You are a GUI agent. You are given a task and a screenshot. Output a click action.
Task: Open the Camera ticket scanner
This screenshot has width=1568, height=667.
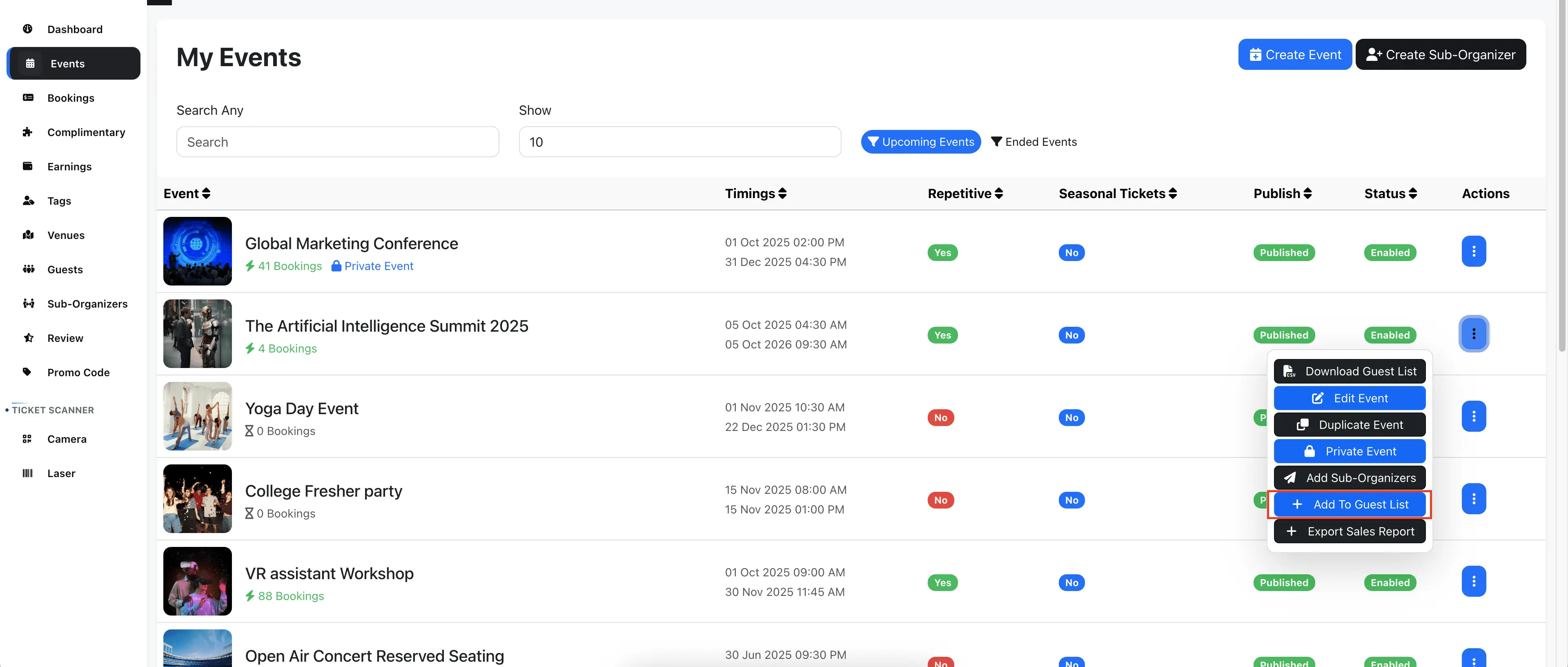tap(67, 439)
